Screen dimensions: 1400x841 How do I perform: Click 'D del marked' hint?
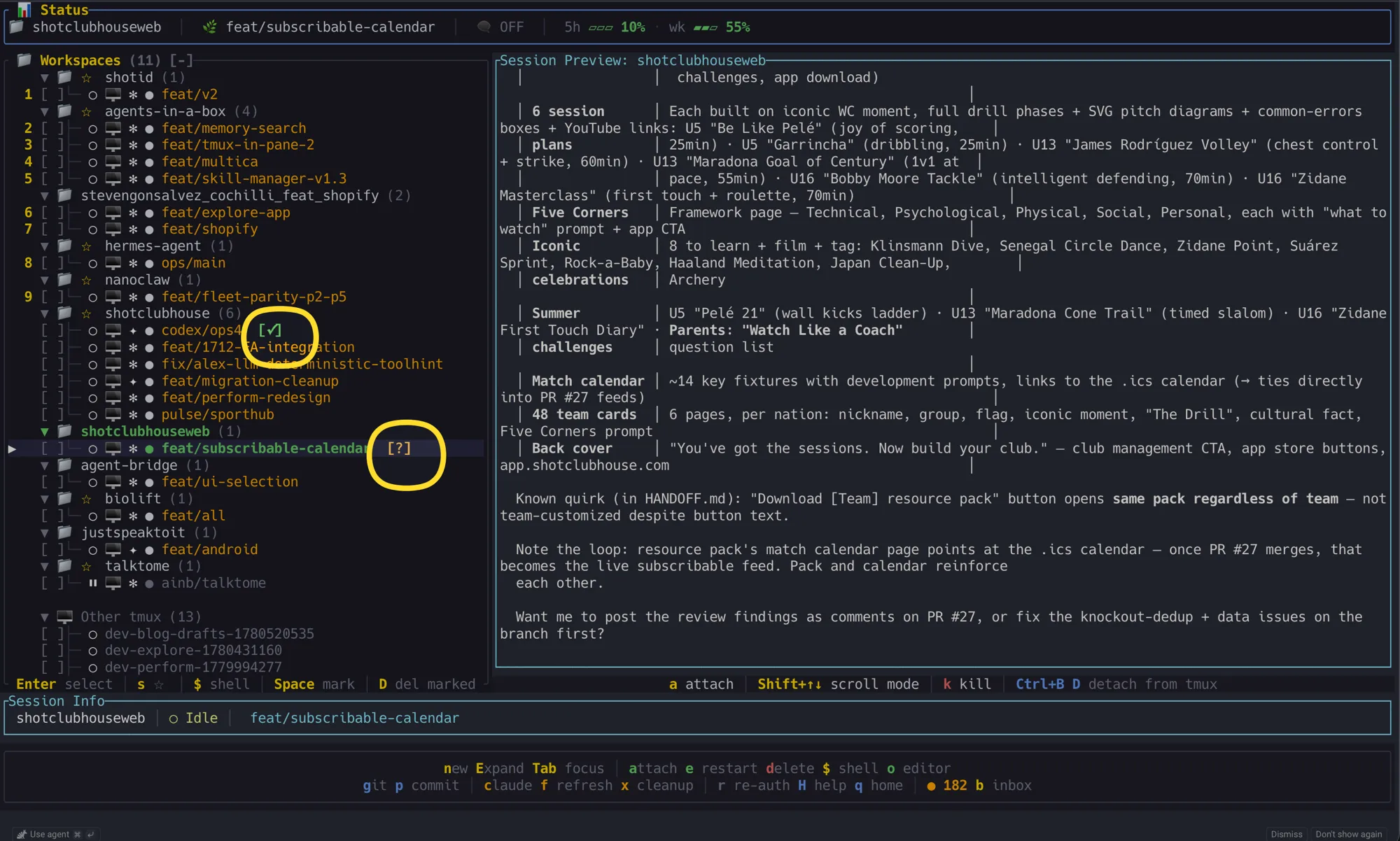coord(427,684)
